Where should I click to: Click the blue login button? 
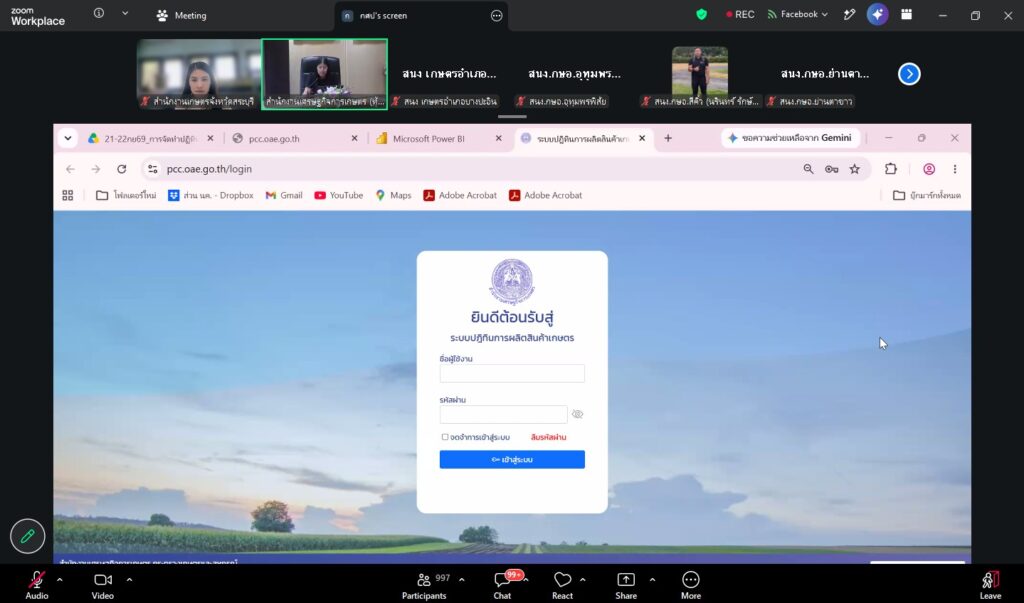[512, 459]
